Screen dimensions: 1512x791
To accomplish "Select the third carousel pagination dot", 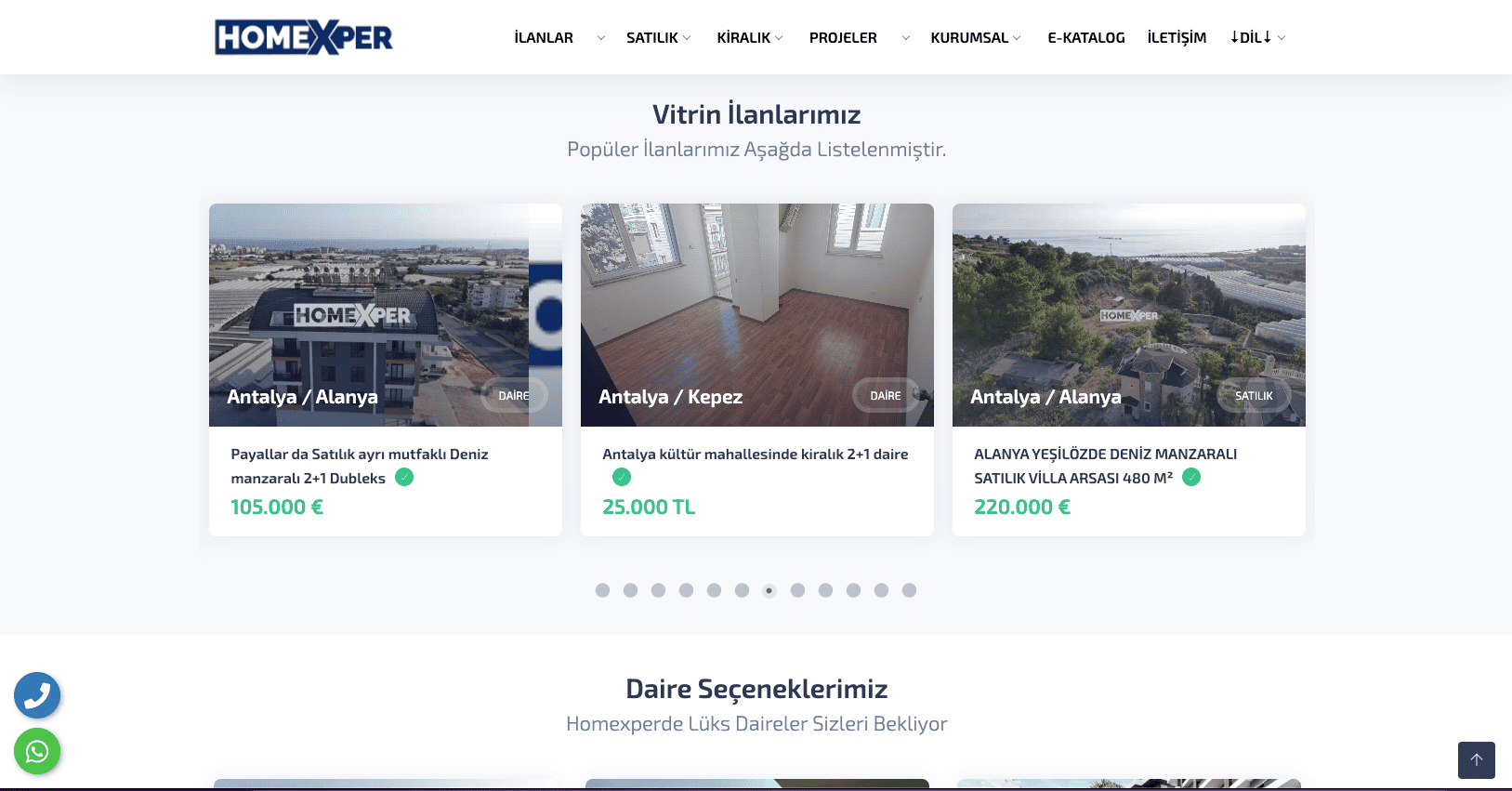I will point(658,590).
